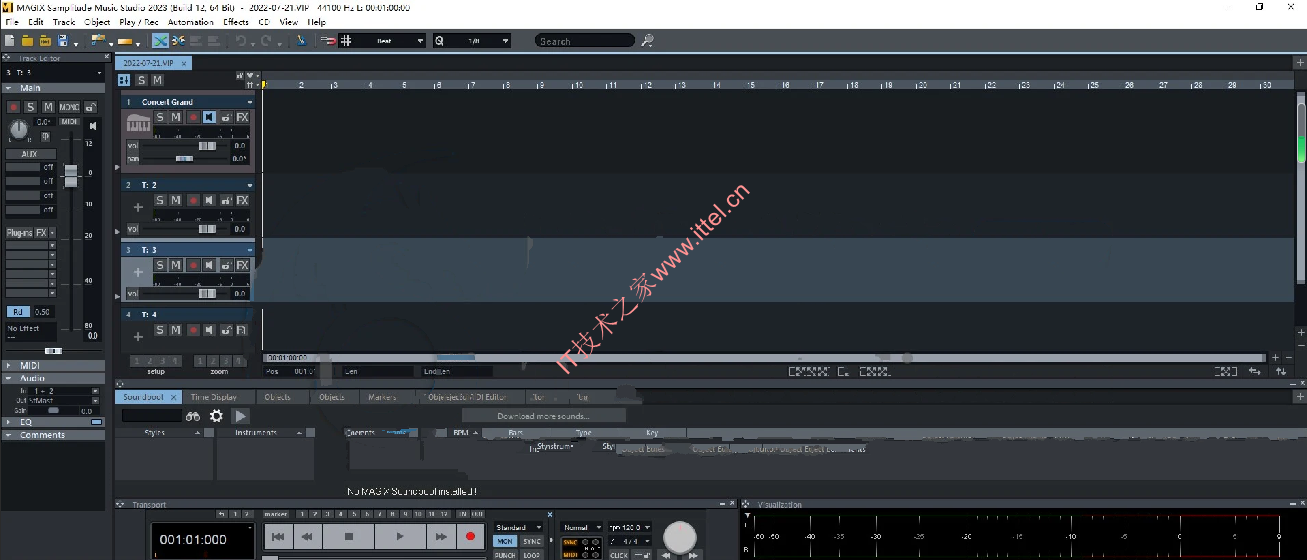Click Plug-ins button in Track Editor
This screenshot has width=1307, height=560.
tap(20, 233)
